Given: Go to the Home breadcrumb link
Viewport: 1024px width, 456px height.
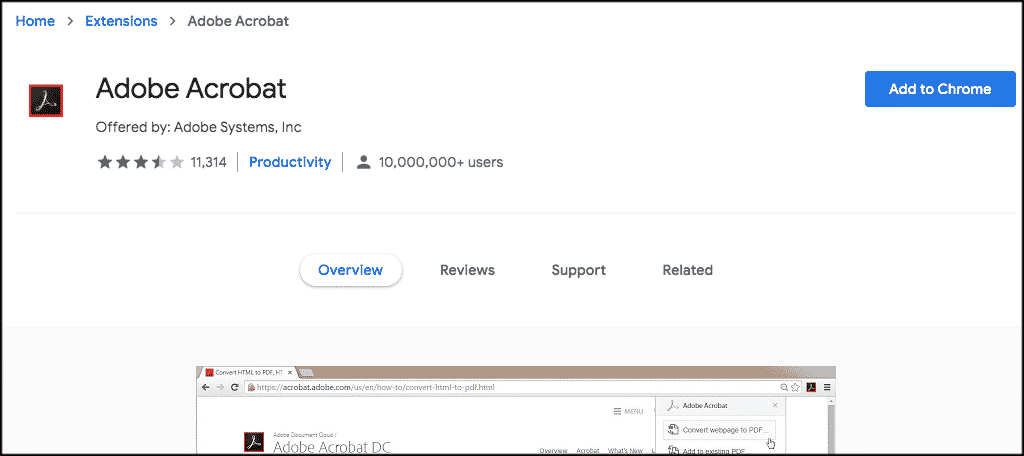Looking at the screenshot, I should coord(35,21).
